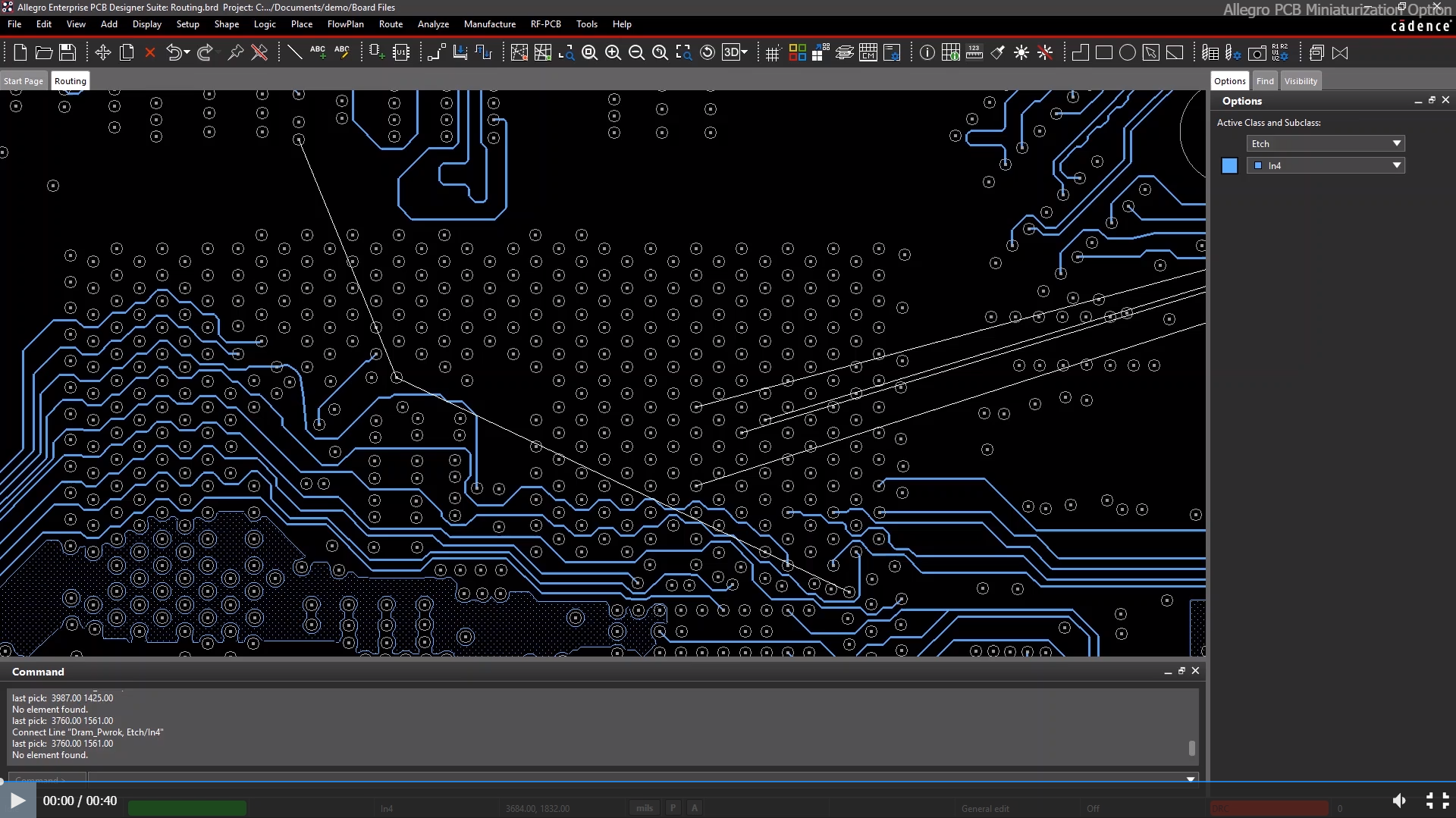1456x818 pixels.
Task: Click the red Delete X icon
Action: 150,52
